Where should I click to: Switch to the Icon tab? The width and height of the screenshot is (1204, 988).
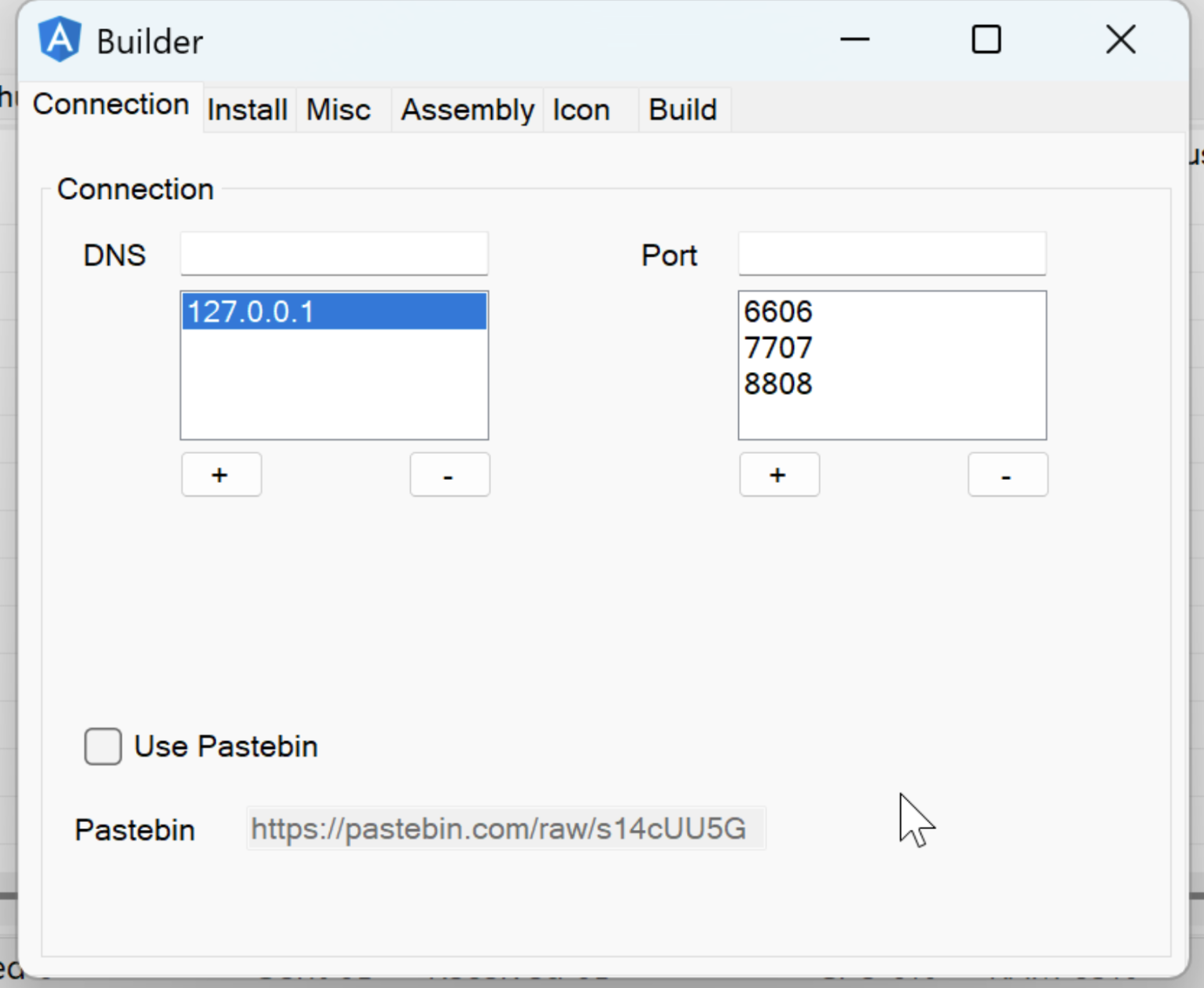click(x=581, y=109)
